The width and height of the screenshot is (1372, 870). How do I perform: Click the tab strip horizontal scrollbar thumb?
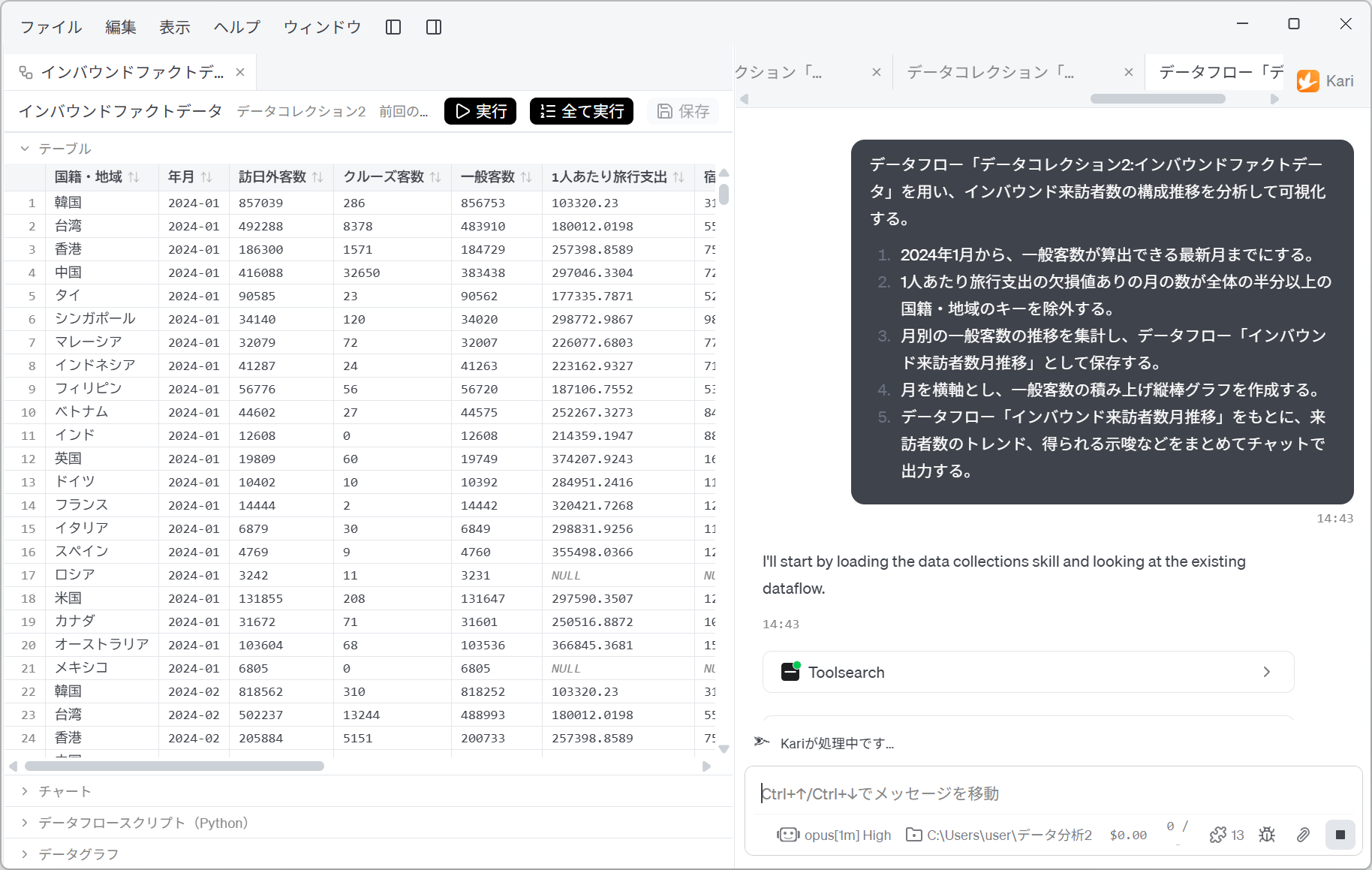(x=1158, y=99)
